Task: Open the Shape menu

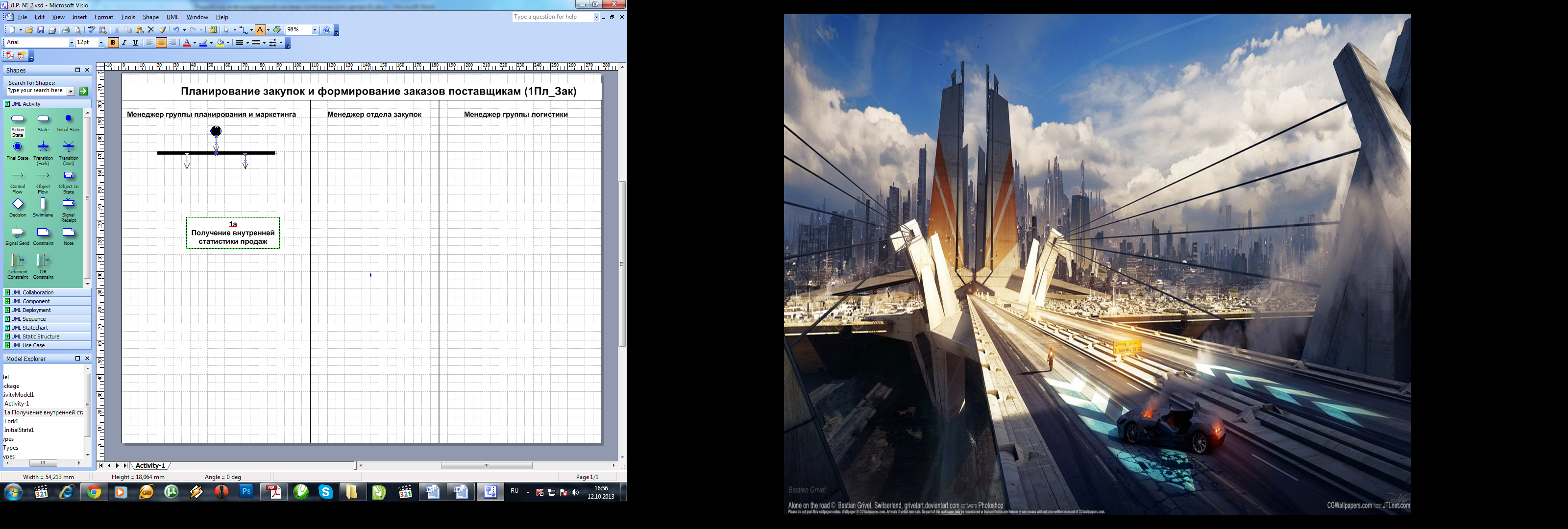Action: click(151, 17)
